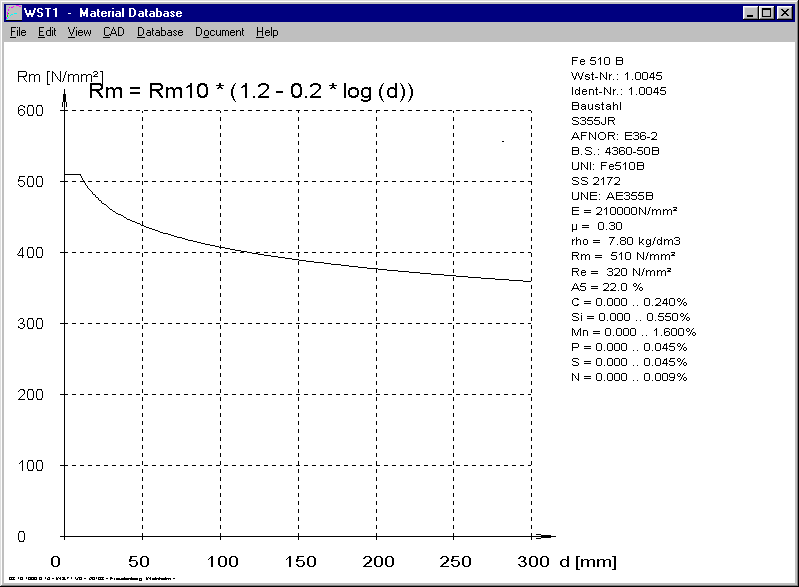This screenshot has height=587, width=799.
Task: Open the View menu
Action: pos(79,32)
